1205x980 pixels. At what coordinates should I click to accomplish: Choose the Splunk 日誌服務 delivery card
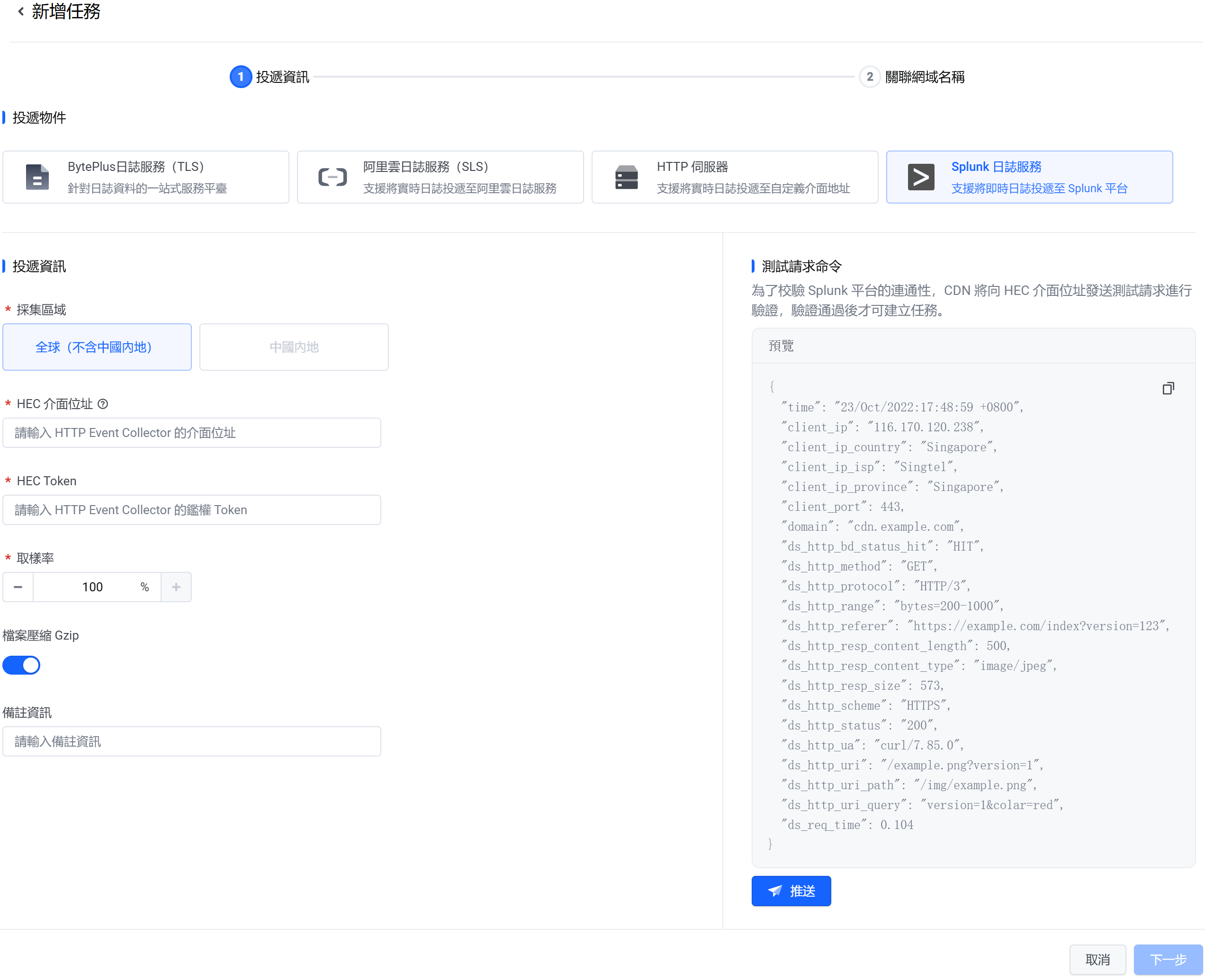(1029, 177)
